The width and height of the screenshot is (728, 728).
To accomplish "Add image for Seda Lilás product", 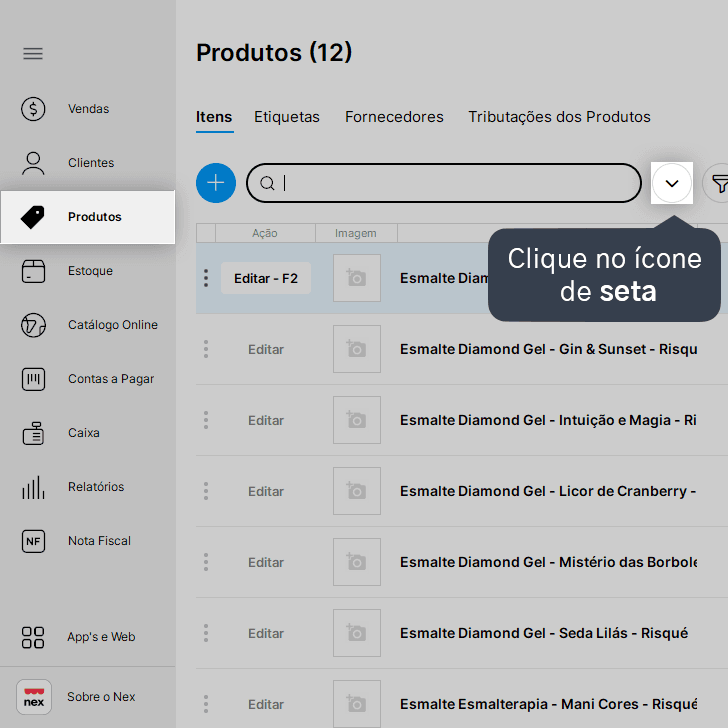I will (x=357, y=633).
